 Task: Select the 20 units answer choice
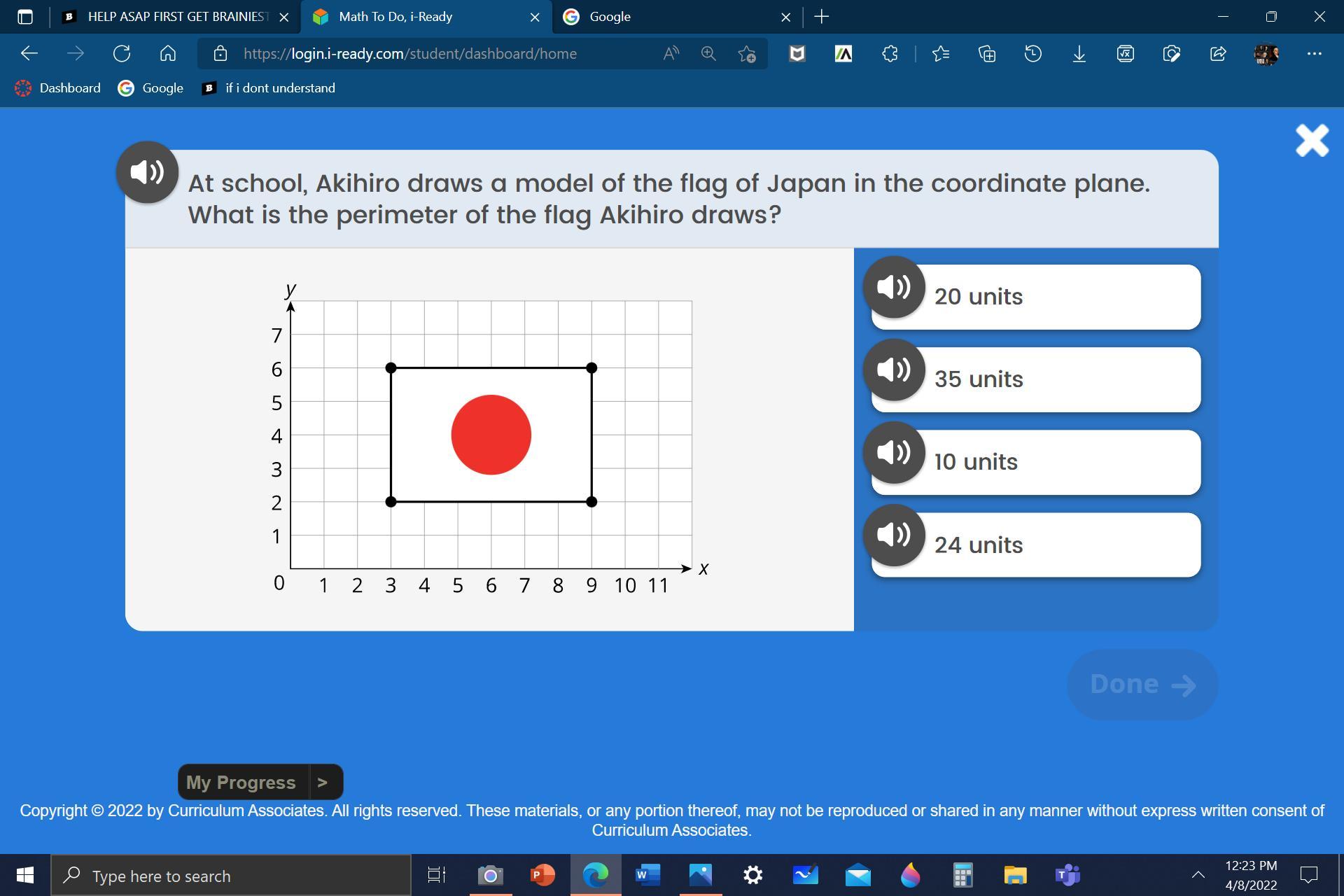[x=1050, y=297]
